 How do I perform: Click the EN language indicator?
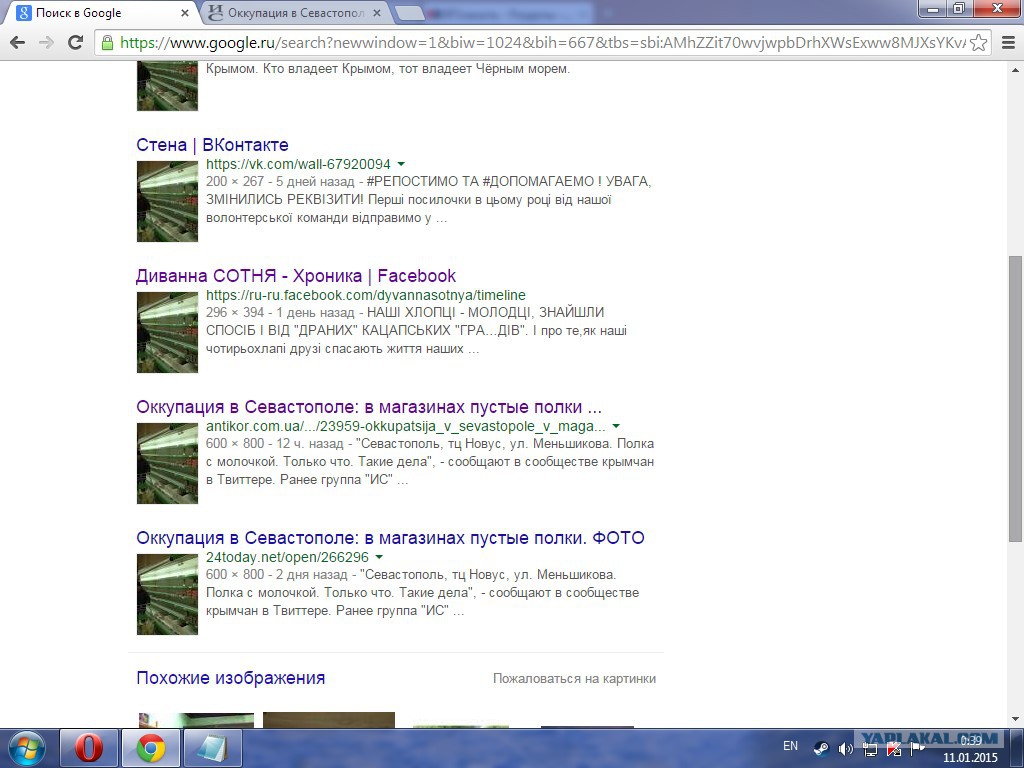point(790,746)
